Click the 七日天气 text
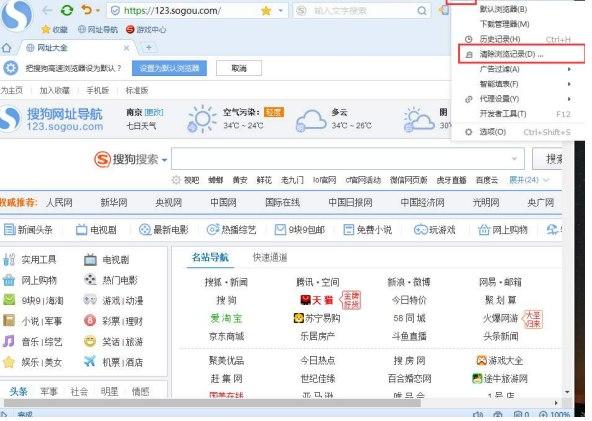This screenshot has width=592, height=421. [x=141, y=126]
